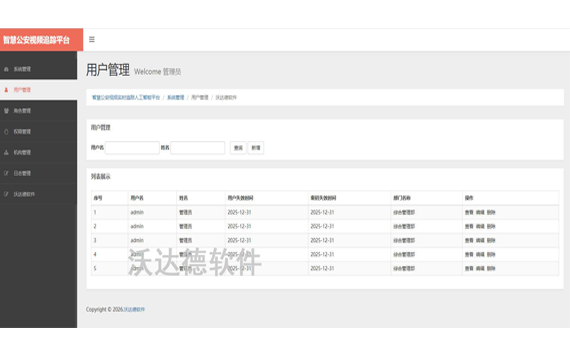Toggle the sidebar with the hamburger icon

[92, 39]
